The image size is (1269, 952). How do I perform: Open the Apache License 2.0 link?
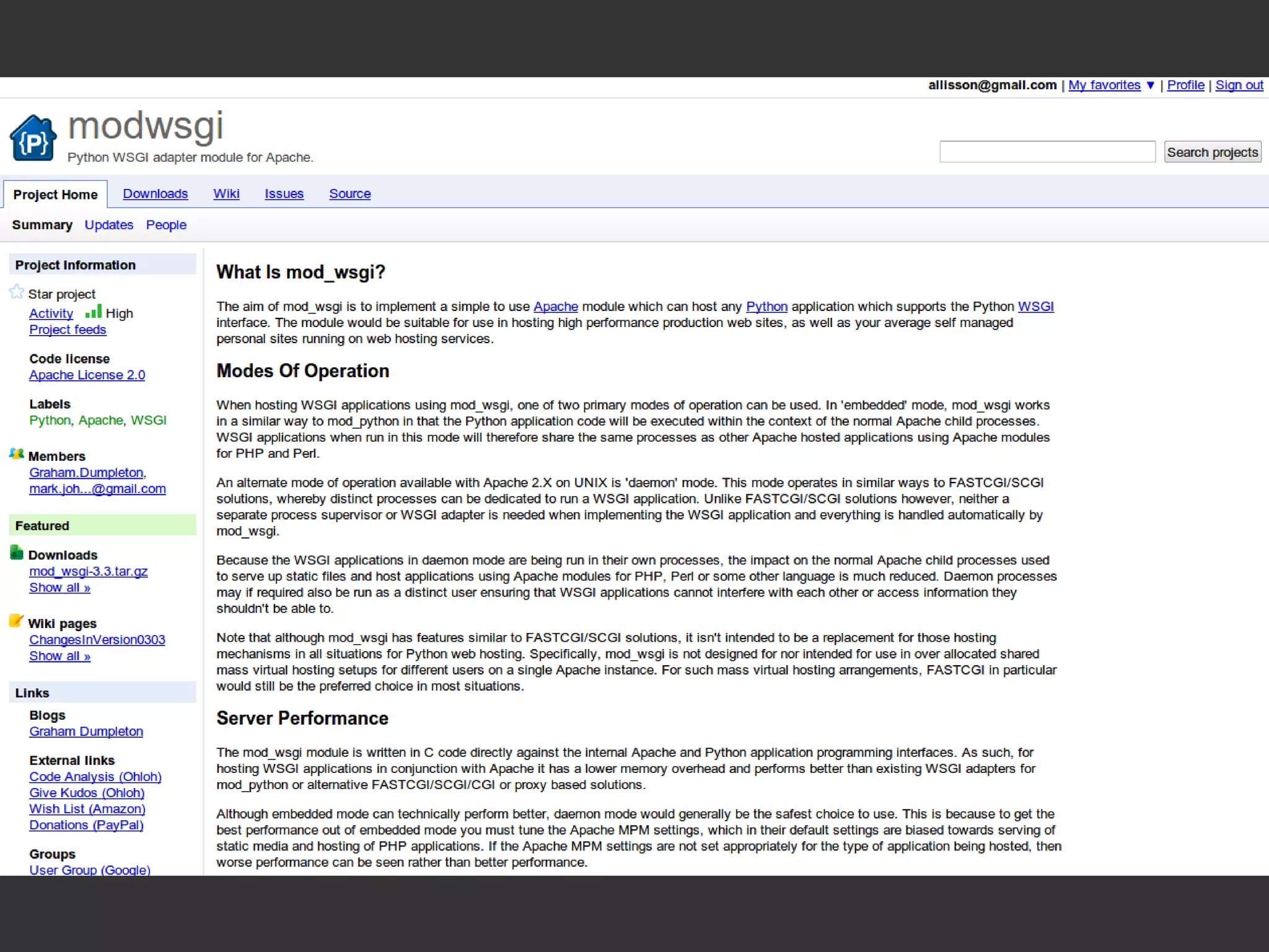pyautogui.click(x=87, y=375)
